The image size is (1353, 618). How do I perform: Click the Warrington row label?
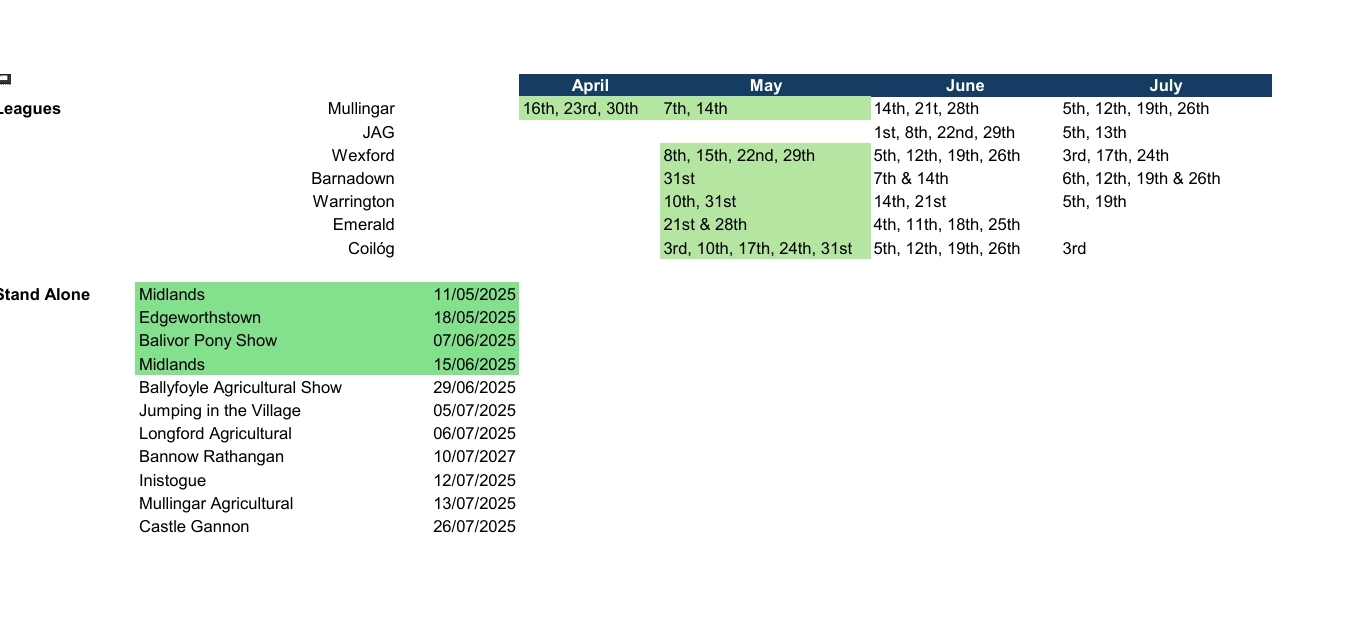[x=353, y=201]
